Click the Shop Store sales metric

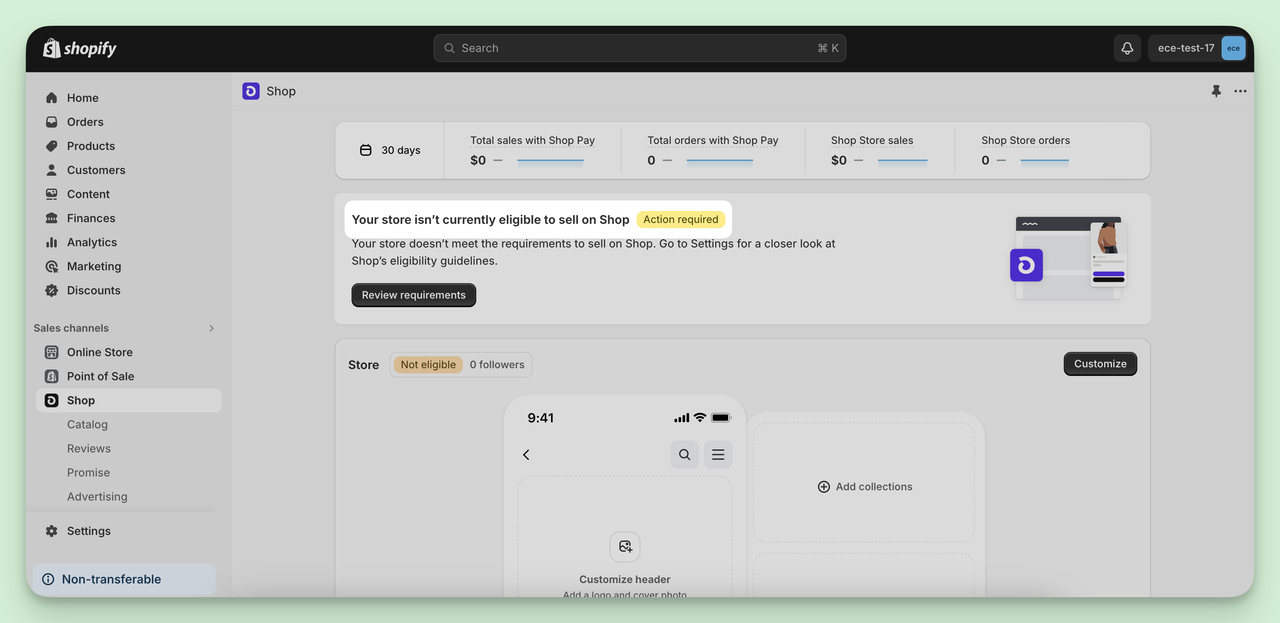coord(878,151)
